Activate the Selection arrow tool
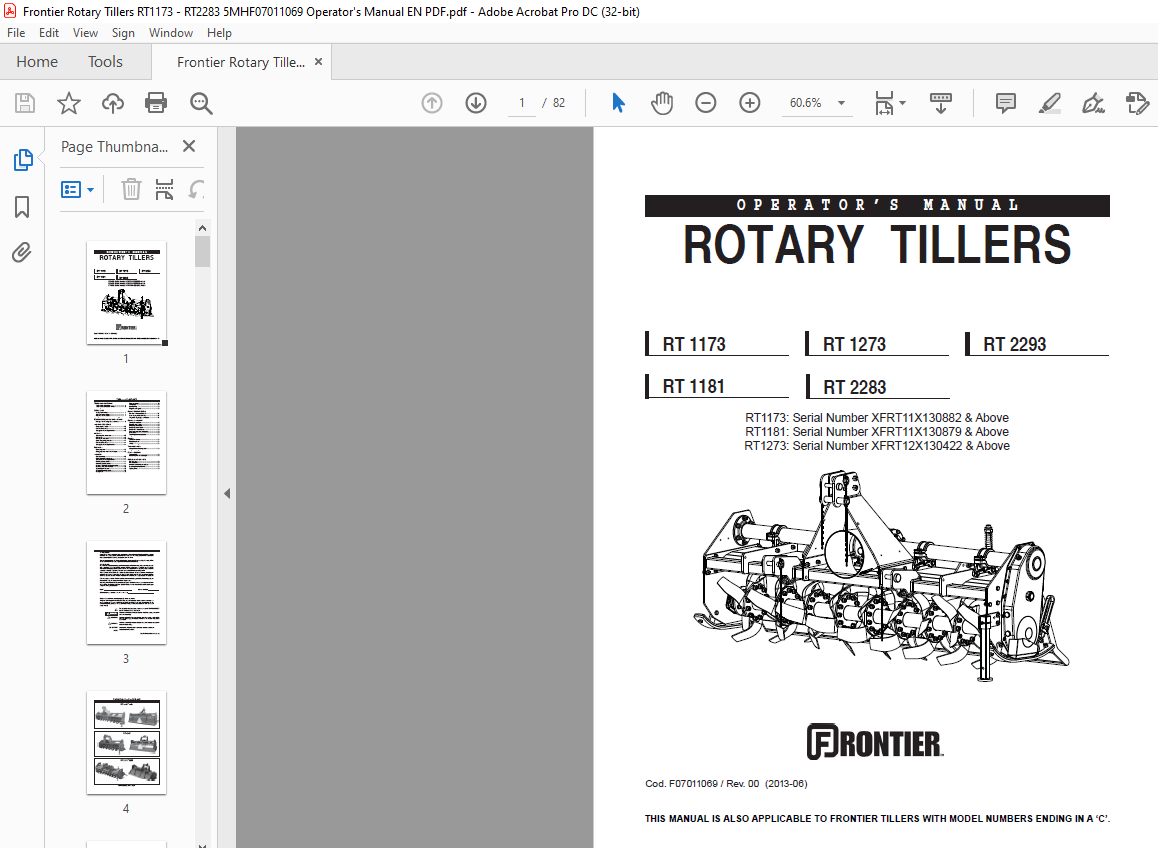The width and height of the screenshot is (1158, 848). point(618,103)
